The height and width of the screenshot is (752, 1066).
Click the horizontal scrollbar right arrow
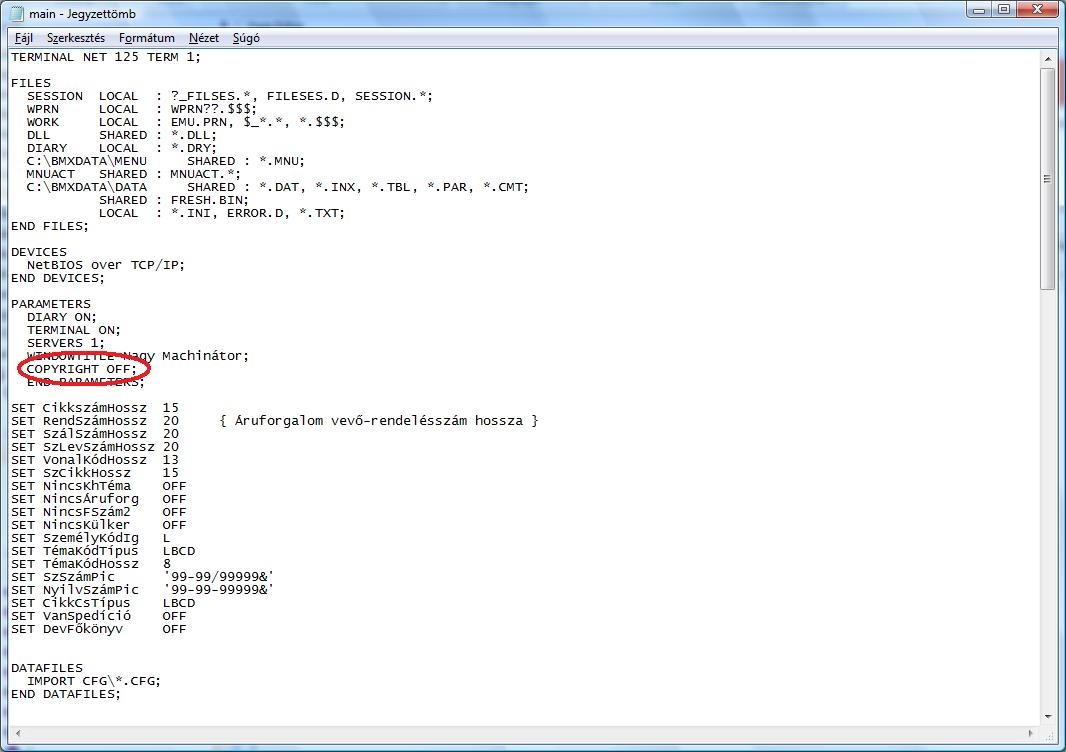pyautogui.click(x=1031, y=733)
